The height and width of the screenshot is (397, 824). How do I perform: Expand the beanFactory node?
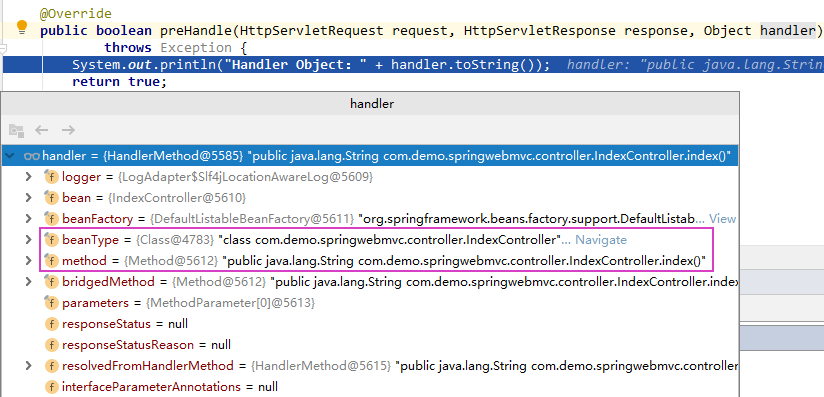pos(28,219)
